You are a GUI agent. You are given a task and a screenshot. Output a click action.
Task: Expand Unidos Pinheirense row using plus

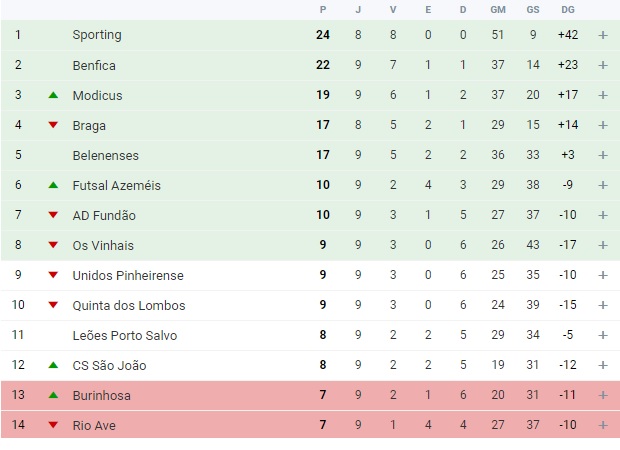603,275
